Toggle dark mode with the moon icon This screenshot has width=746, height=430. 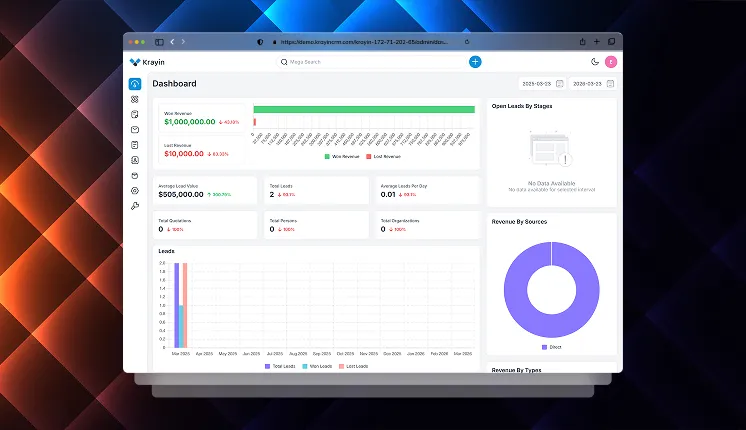(x=595, y=62)
